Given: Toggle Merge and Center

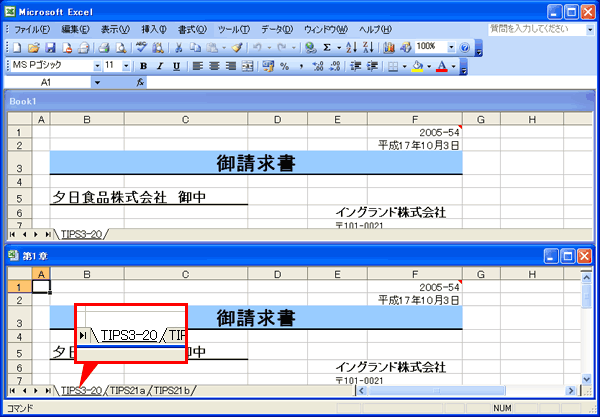Looking at the screenshot, I should [x=248, y=66].
